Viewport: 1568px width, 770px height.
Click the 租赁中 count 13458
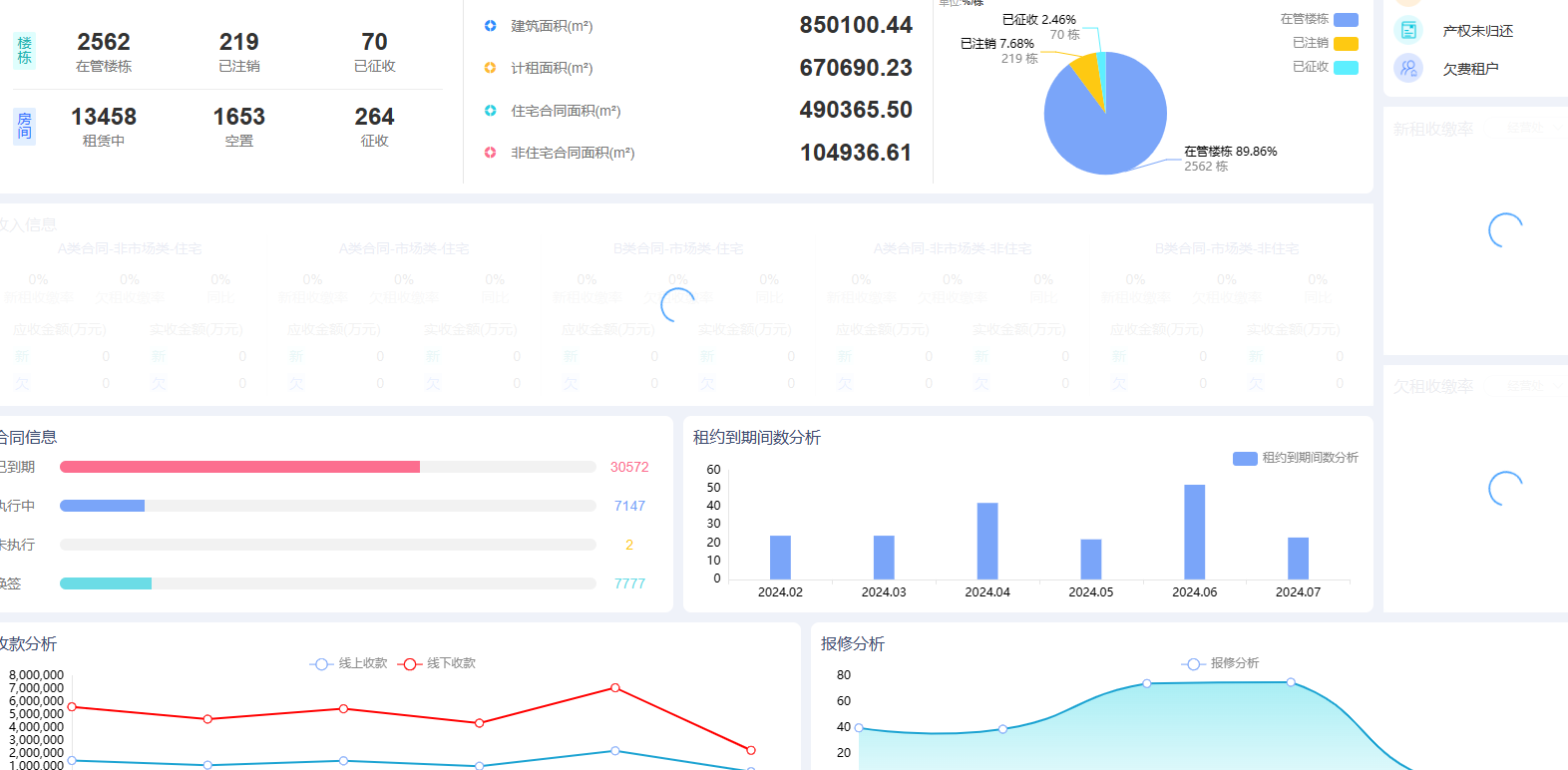[x=104, y=117]
